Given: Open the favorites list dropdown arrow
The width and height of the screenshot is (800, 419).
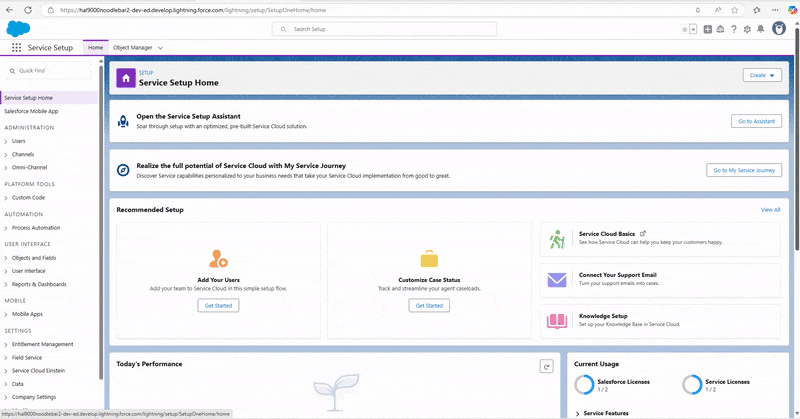Looking at the screenshot, I should [x=693, y=30].
